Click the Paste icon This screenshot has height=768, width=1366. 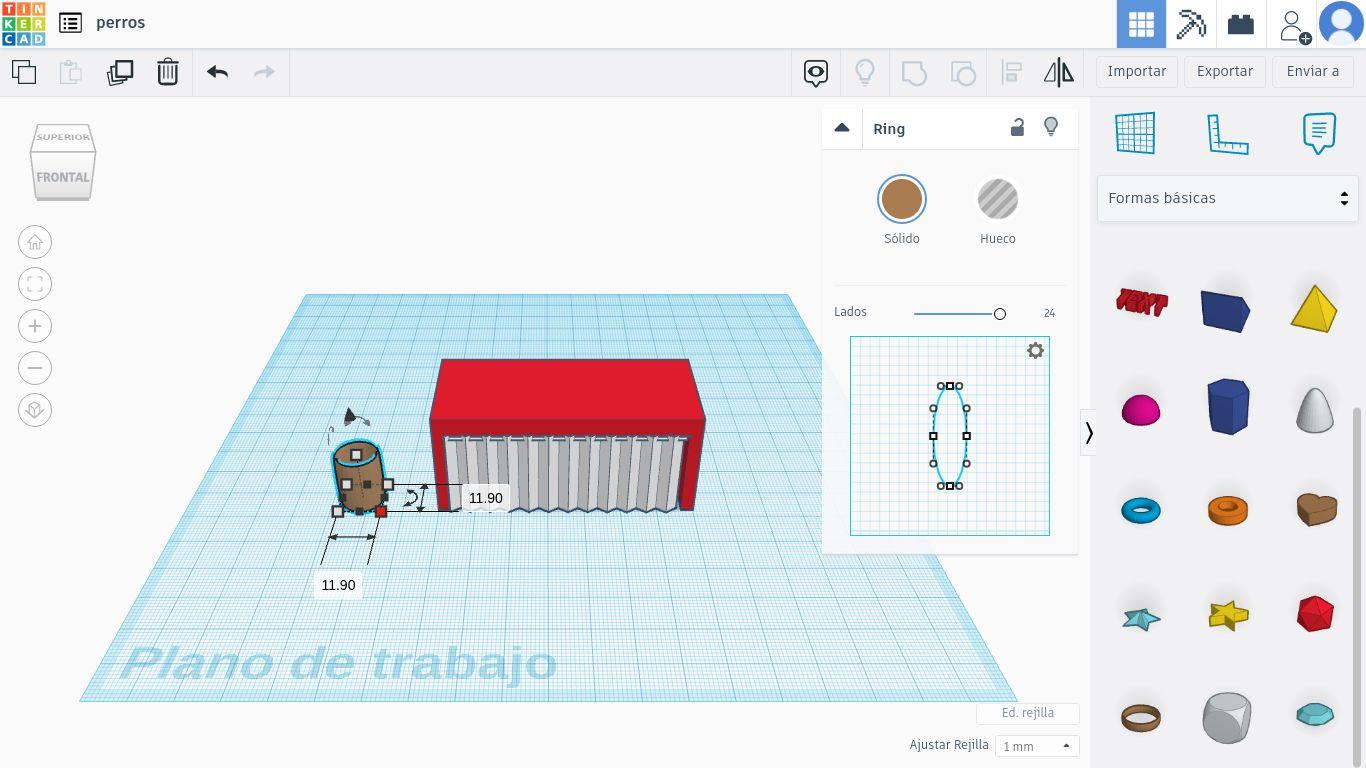pos(70,72)
